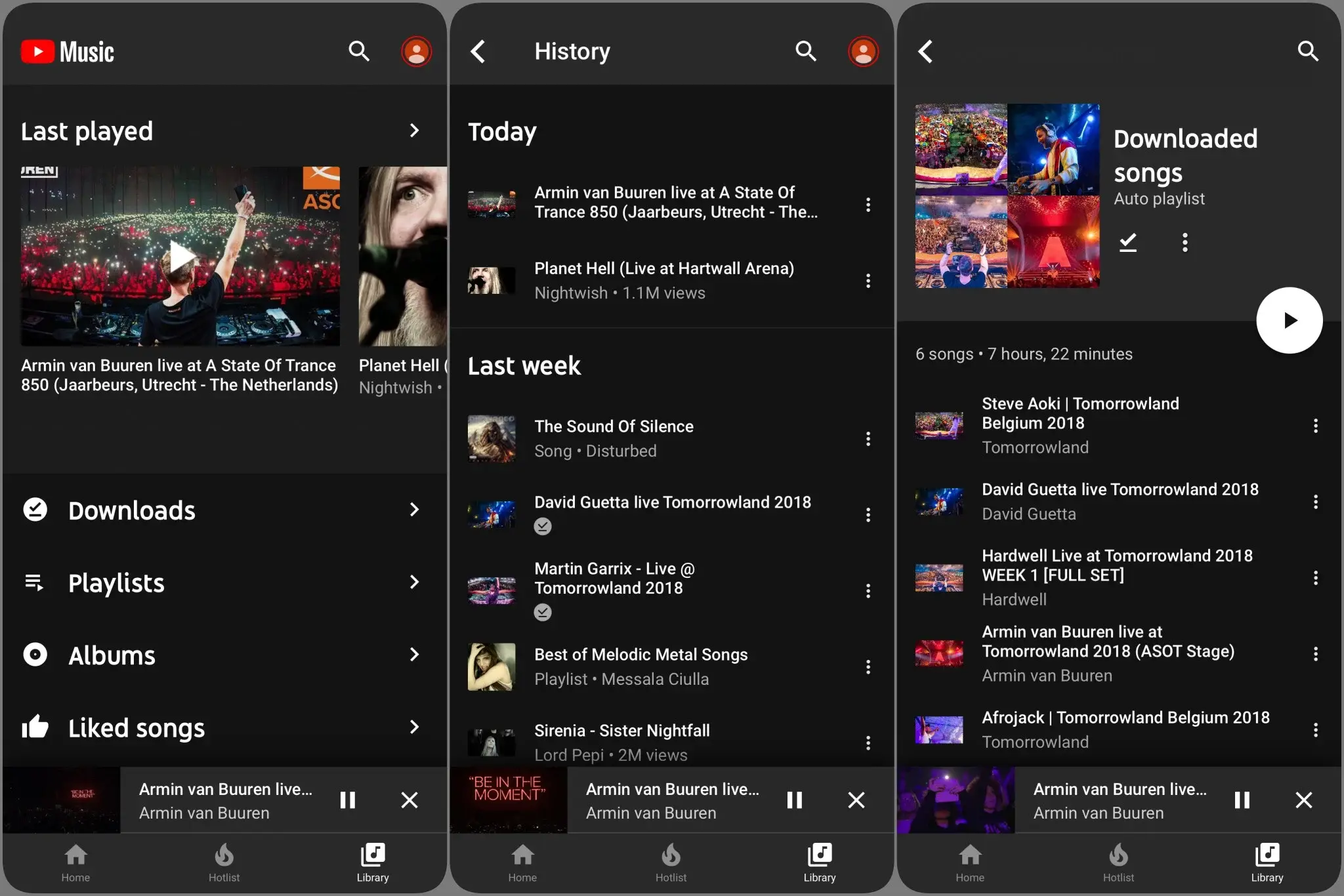This screenshot has width=1344, height=896.
Task: Open options menu for The Sound Of Silence
Action: click(868, 439)
